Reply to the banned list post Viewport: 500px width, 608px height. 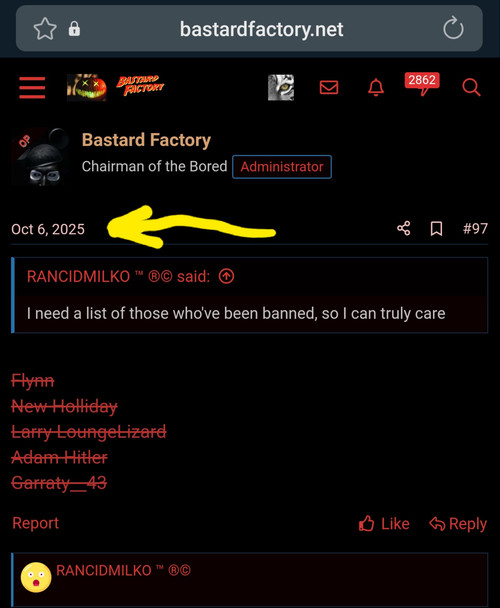[458, 523]
